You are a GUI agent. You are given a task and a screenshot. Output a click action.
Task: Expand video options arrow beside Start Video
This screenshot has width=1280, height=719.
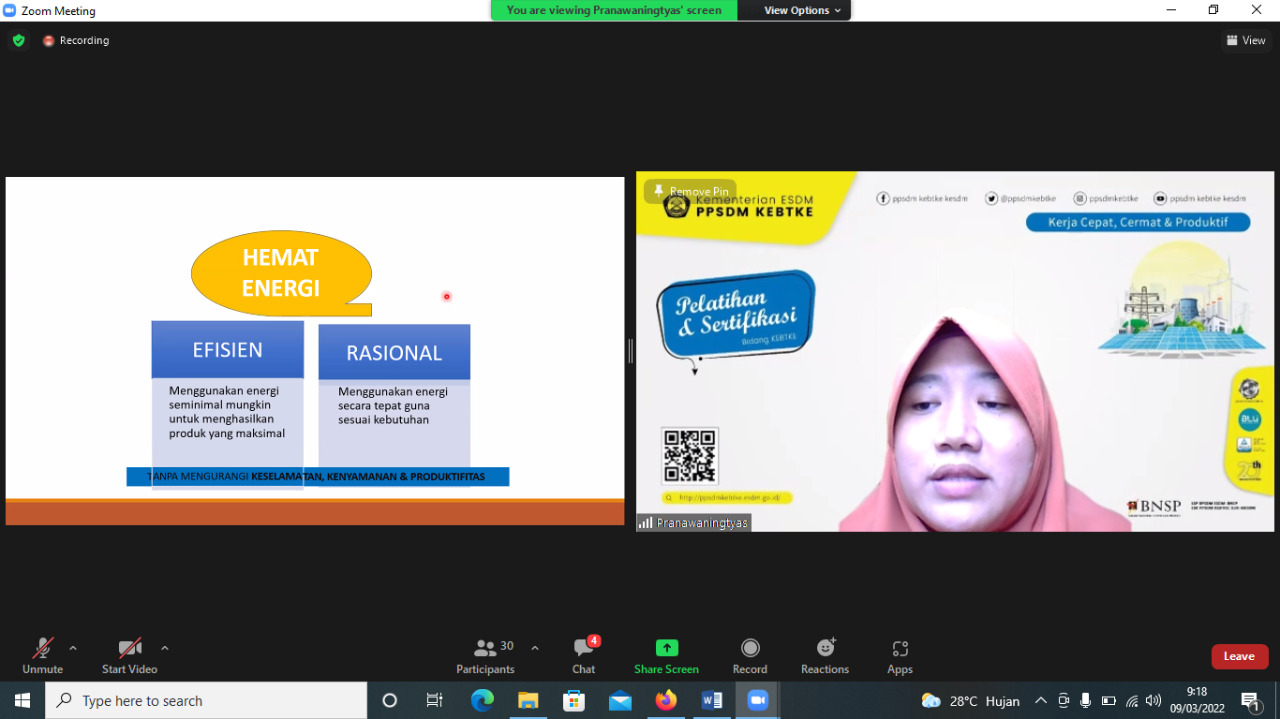coord(165,648)
